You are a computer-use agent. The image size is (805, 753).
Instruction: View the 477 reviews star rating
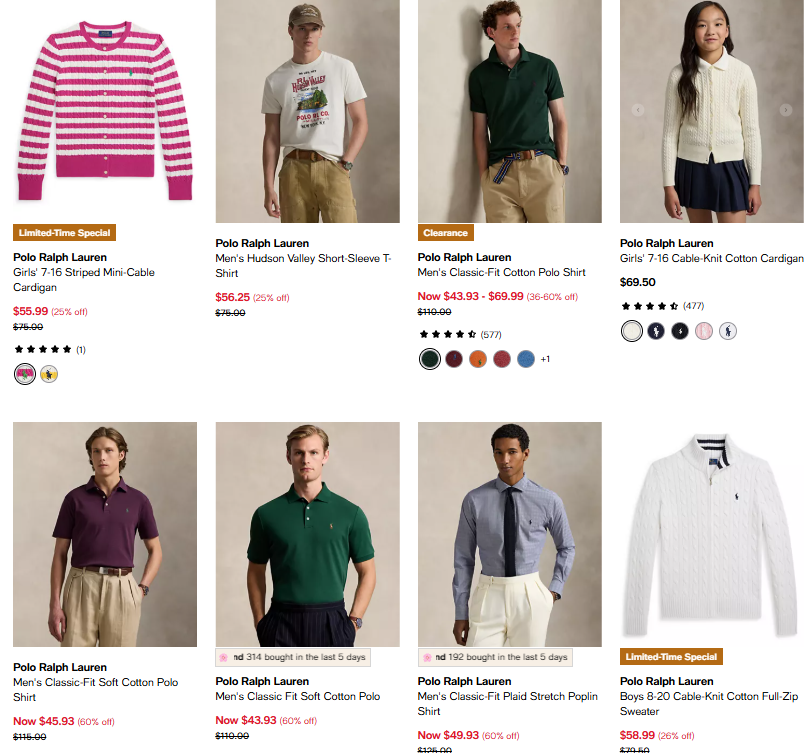point(662,306)
